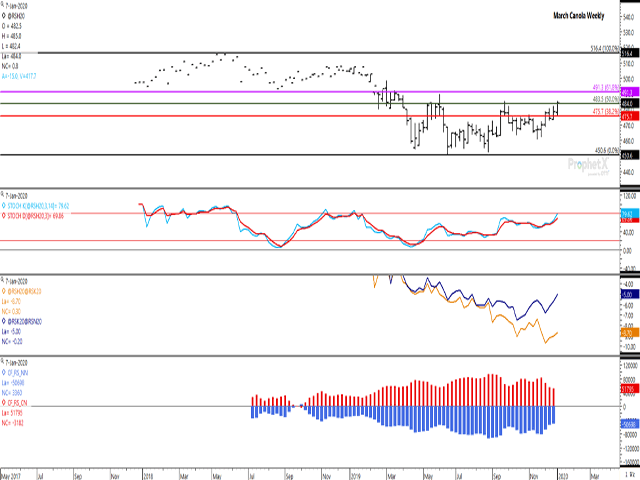640x480 pixels.
Task: Click the red 475.7 price tag
Action: pyautogui.click(x=629, y=117)
